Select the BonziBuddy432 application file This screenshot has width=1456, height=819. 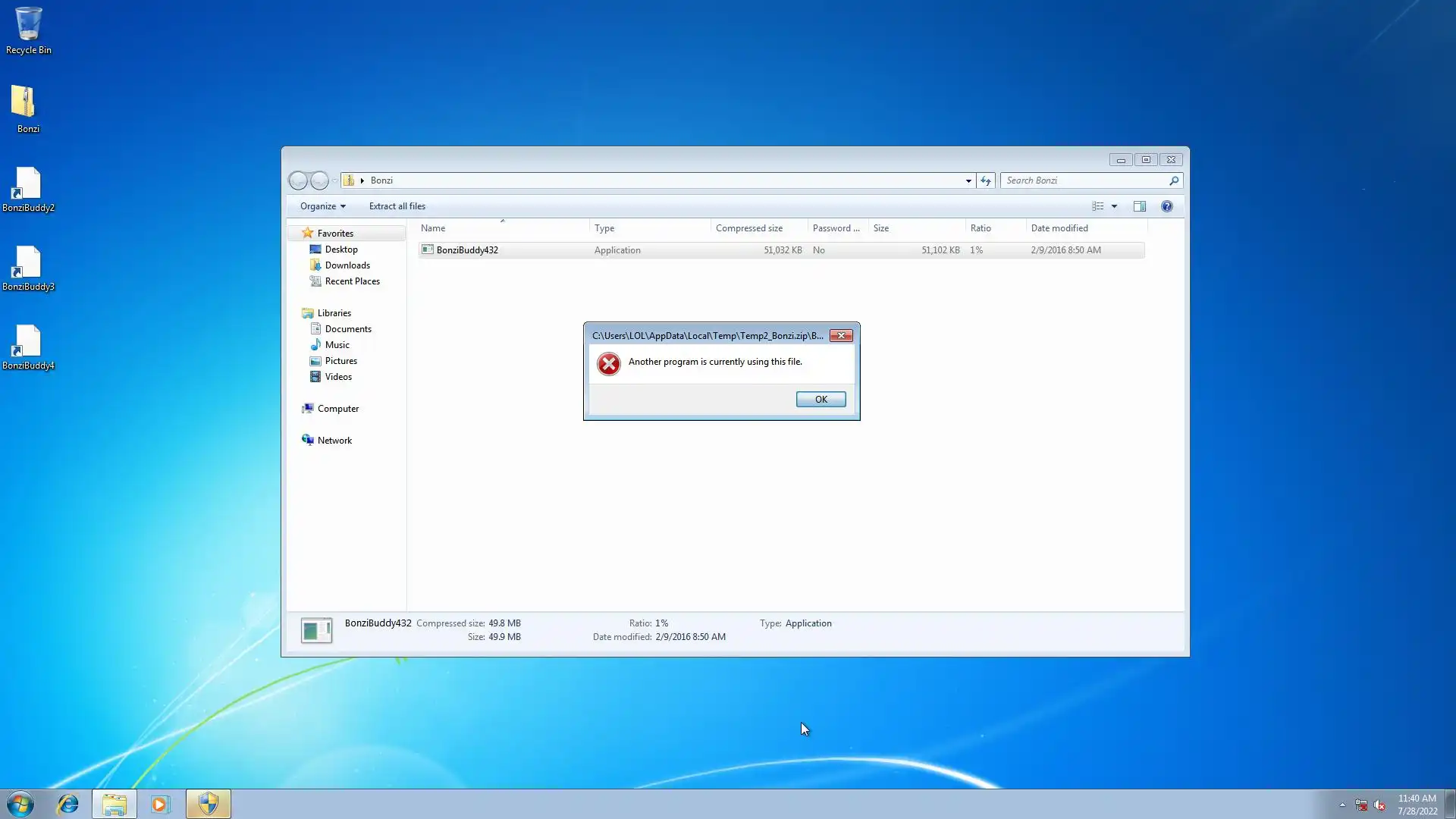[x=467, y=250]
